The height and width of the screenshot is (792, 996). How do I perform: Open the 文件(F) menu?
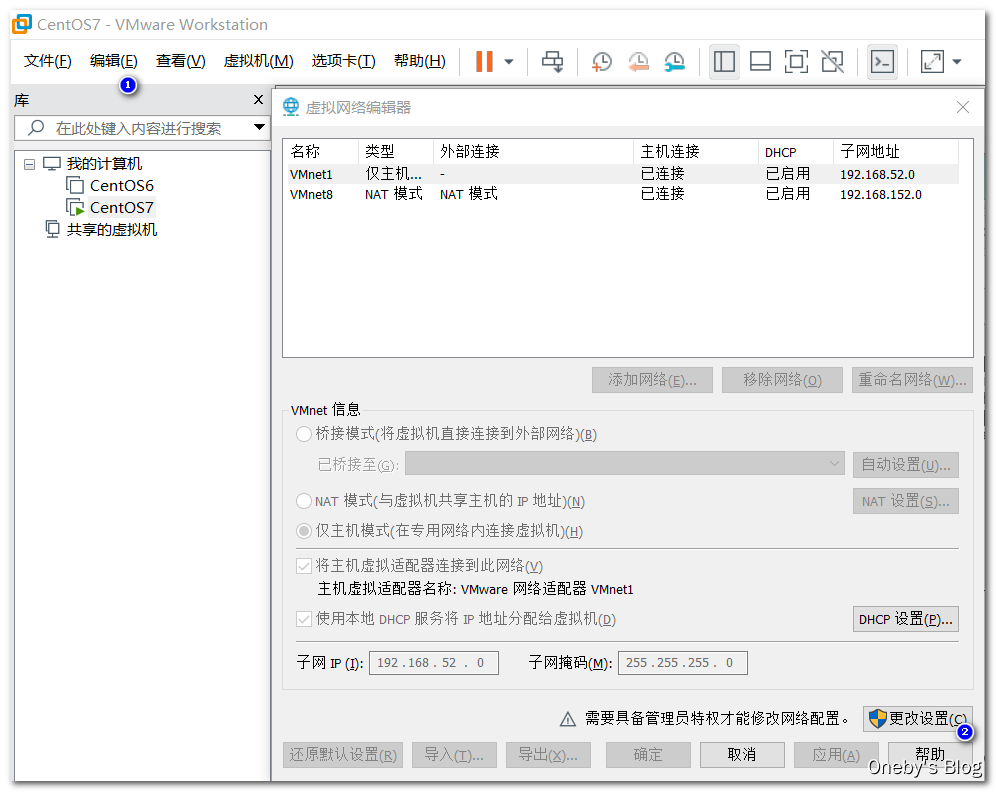[48, 61]
